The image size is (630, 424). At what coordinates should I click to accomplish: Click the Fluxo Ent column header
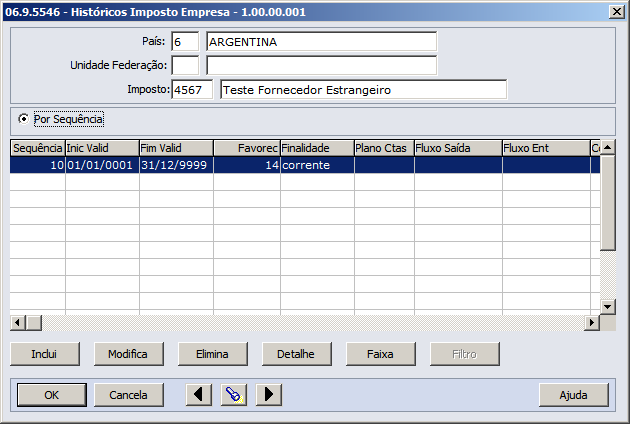[546, 148]
